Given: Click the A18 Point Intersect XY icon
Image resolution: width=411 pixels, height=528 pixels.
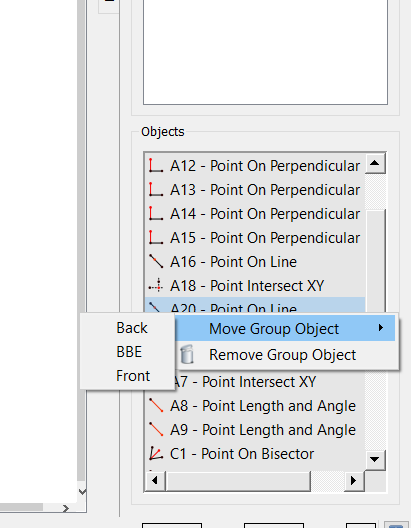Looking at the screenshot, I should click(156, 286).
